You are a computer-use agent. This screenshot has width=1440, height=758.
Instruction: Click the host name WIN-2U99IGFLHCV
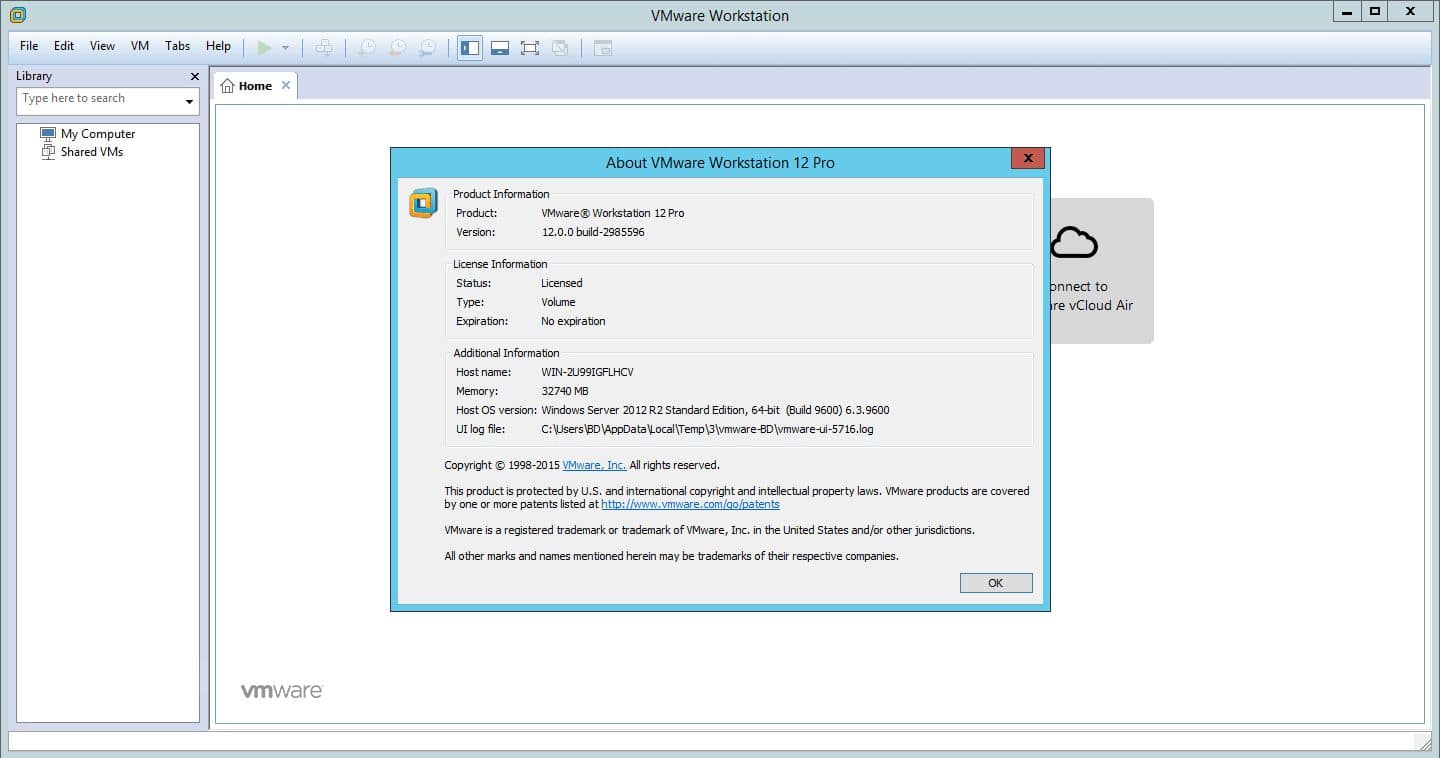[x=587, y=372]
